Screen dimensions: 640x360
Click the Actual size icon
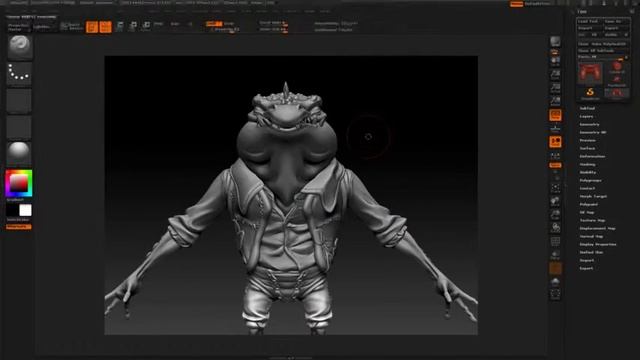(x=555, y=88)
